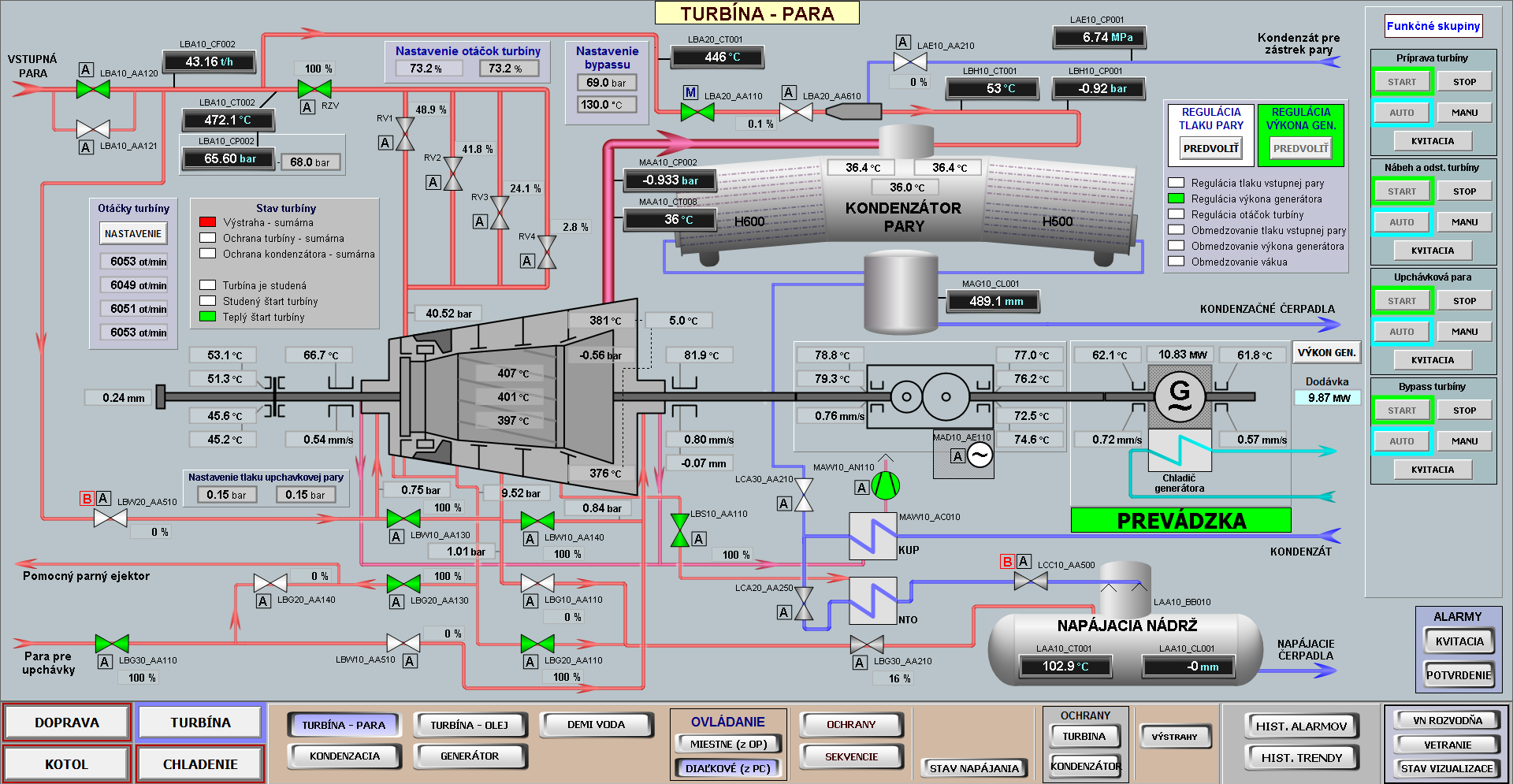Click the Funkčné skupiny link
The height and width of the screenshot is (784, 1513).
[x=1433, y=26]
